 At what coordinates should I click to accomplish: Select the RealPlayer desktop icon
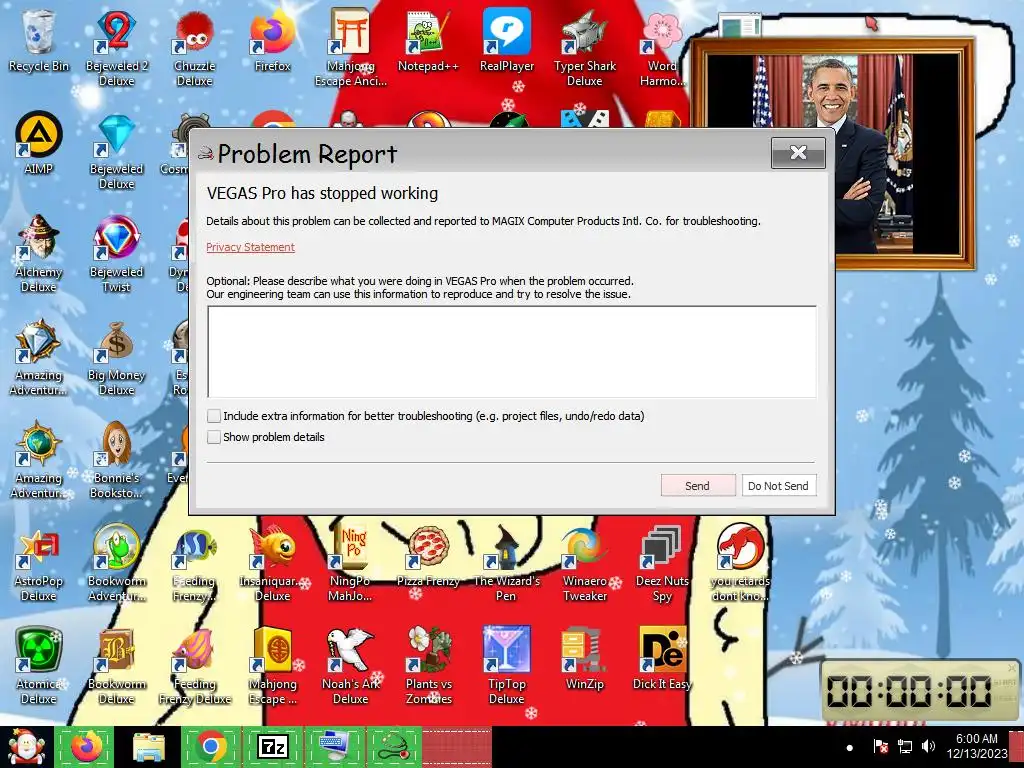[x=507, y=41]
